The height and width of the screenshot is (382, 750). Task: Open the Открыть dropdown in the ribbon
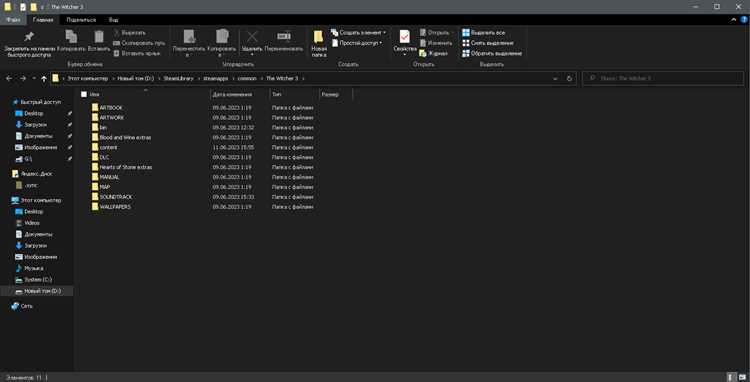tap(435, 33)
